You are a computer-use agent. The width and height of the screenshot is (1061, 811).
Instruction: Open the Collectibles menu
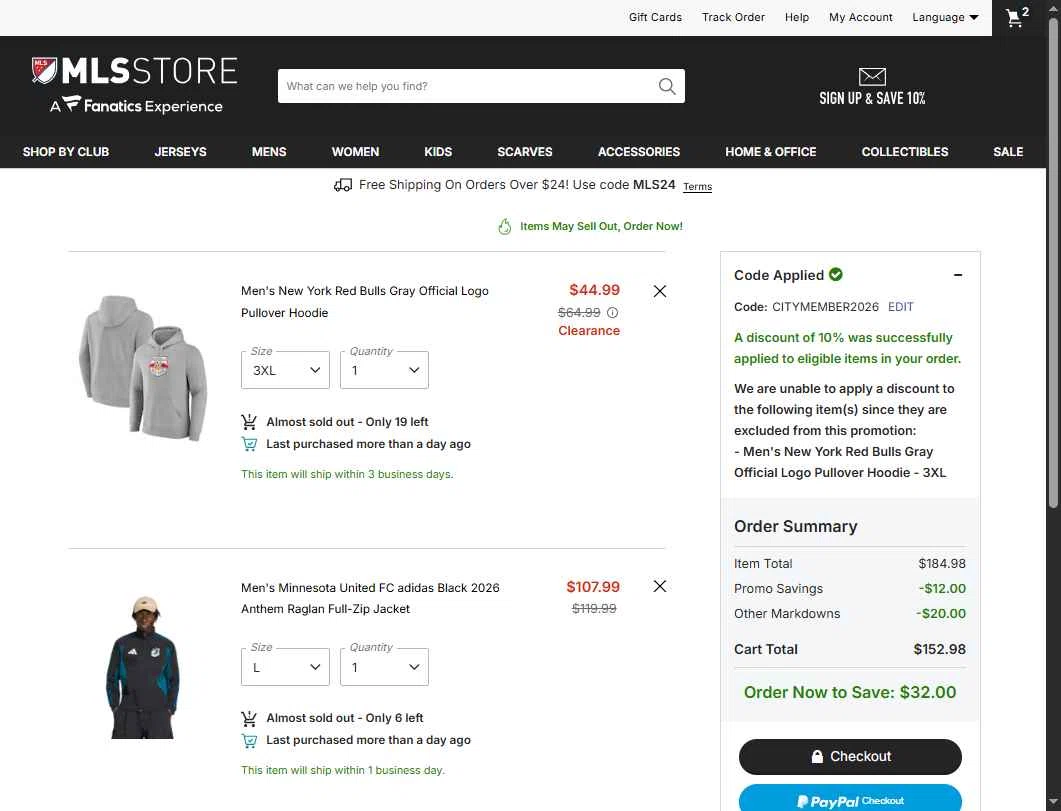tap(905, 152)
